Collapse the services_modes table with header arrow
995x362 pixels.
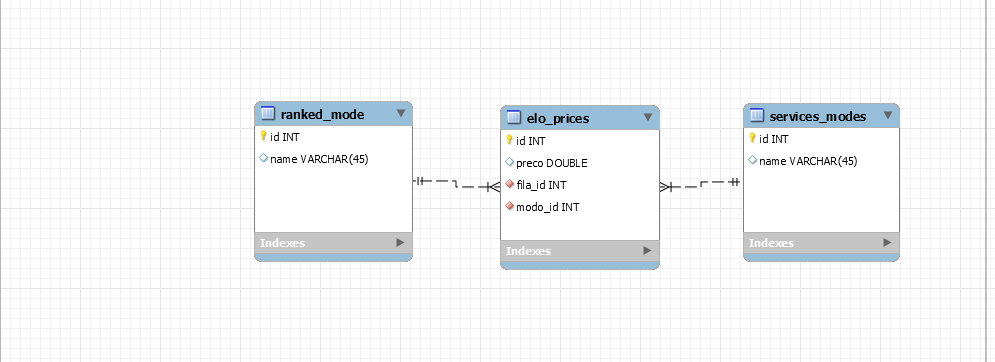click(x=888, y=115)
